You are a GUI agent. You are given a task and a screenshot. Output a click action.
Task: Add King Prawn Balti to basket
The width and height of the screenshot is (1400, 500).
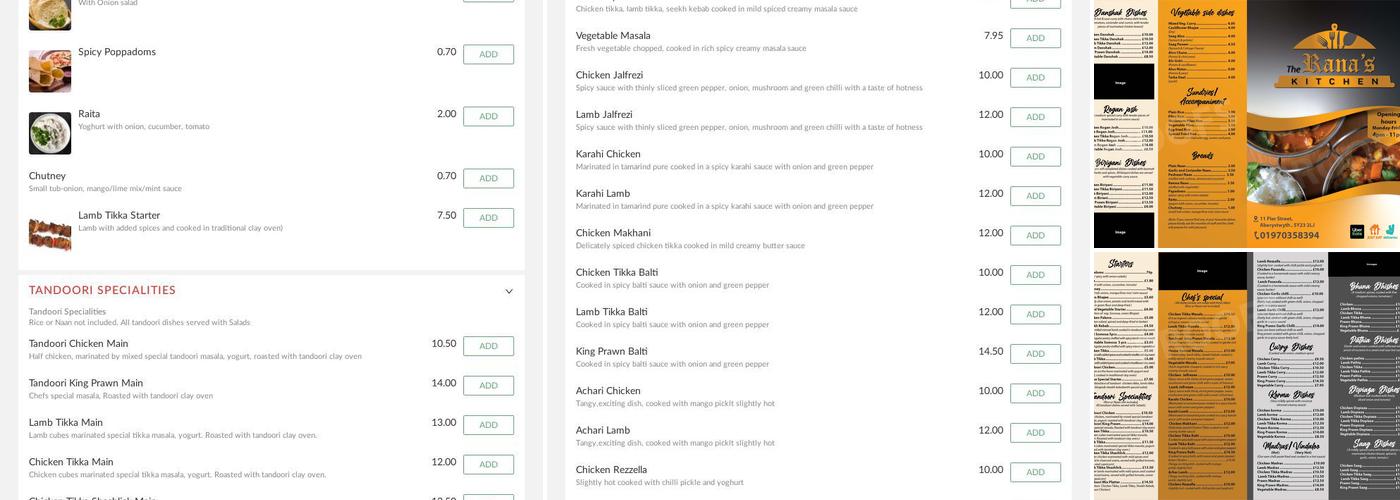(x=1035, y=354)
